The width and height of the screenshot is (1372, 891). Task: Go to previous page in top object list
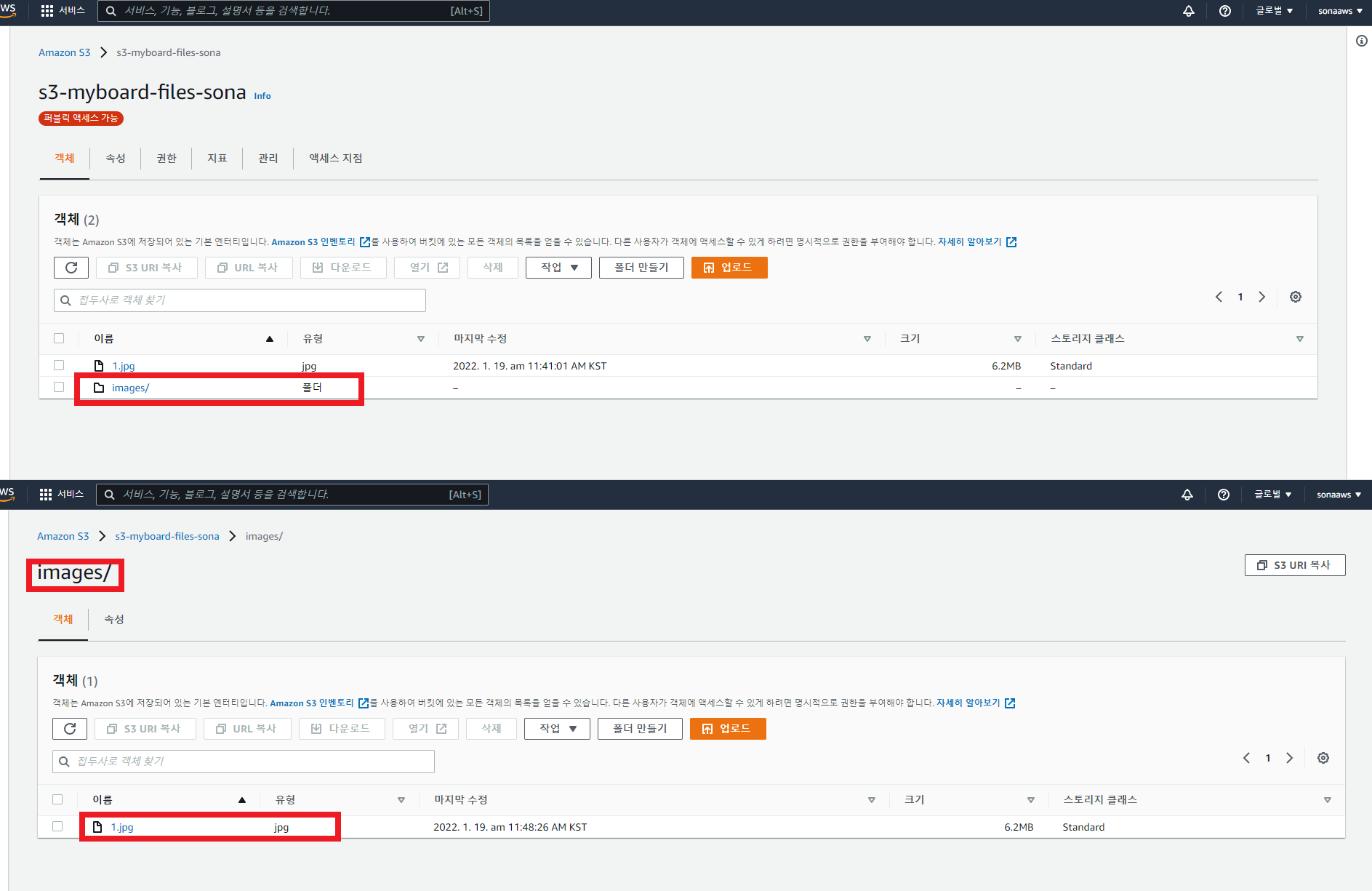click(x=1219, y=297)
